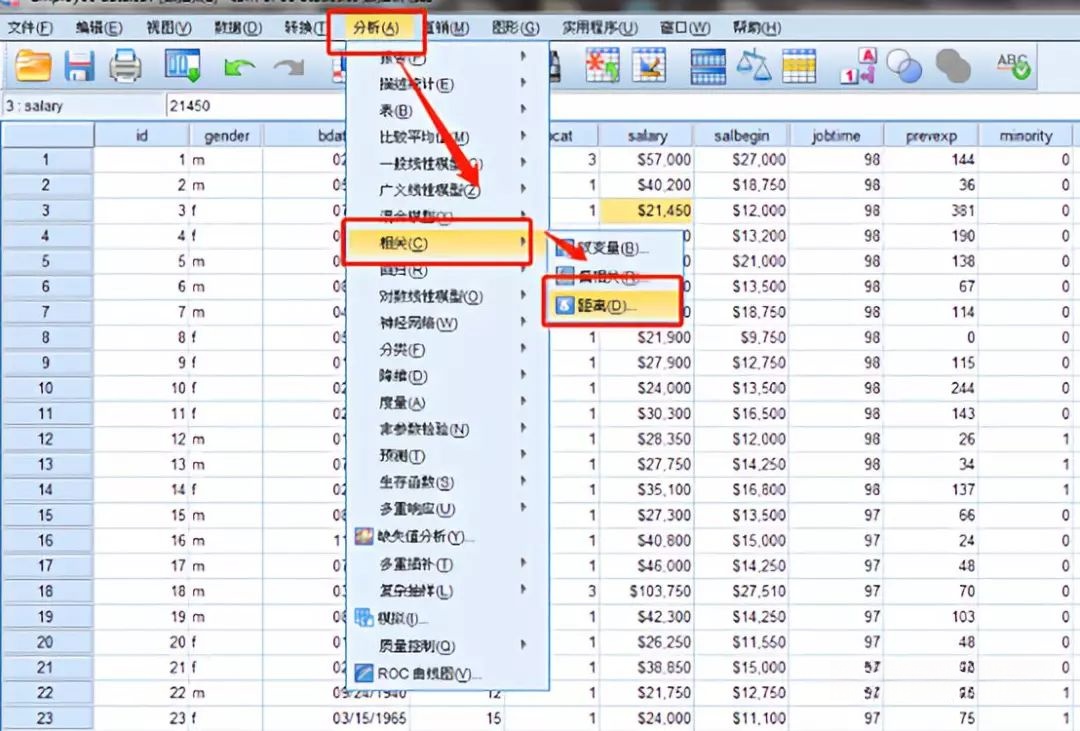Select the salbegin column header
Screen dimensions: 1080x731
741,136
